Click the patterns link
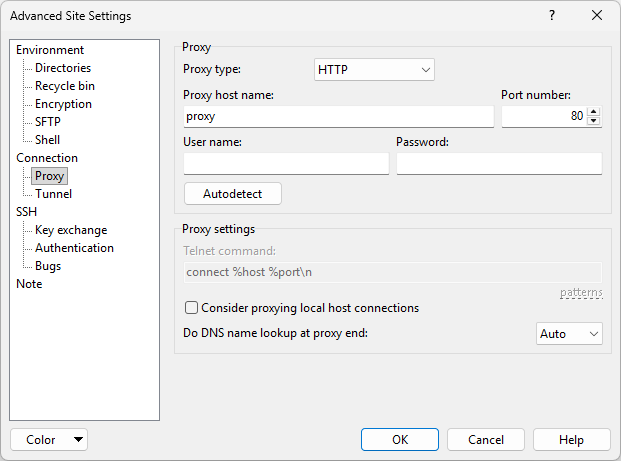This screenshot has height=461, width=621. tap(581, 293)
